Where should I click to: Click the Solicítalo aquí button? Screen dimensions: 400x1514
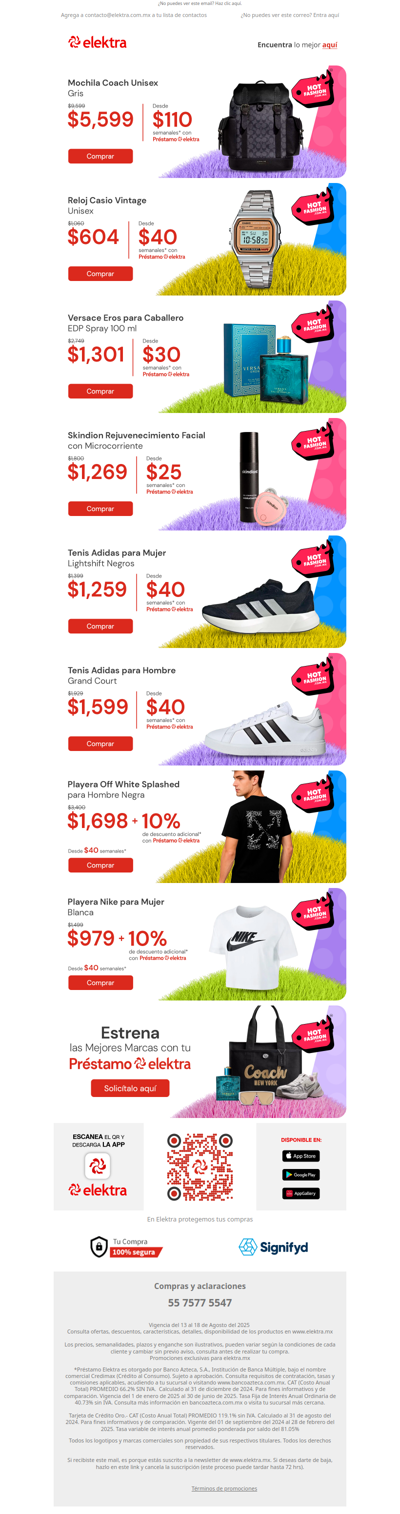click(130, 1088)
